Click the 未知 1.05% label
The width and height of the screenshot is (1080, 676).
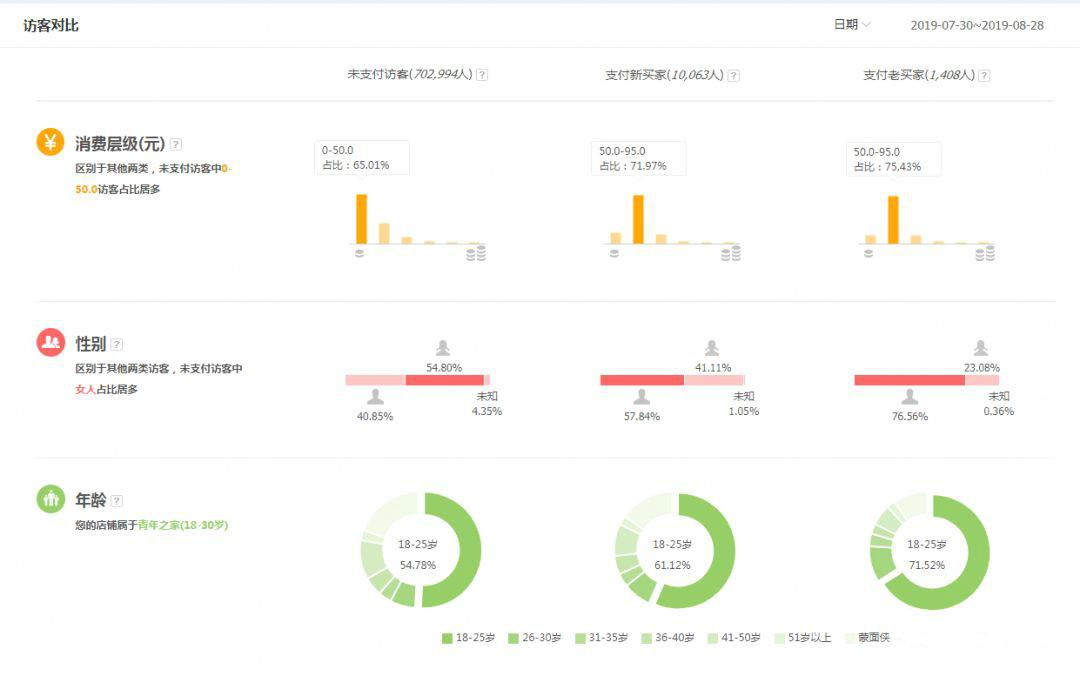pyautogui.click(x=744, y=404)
